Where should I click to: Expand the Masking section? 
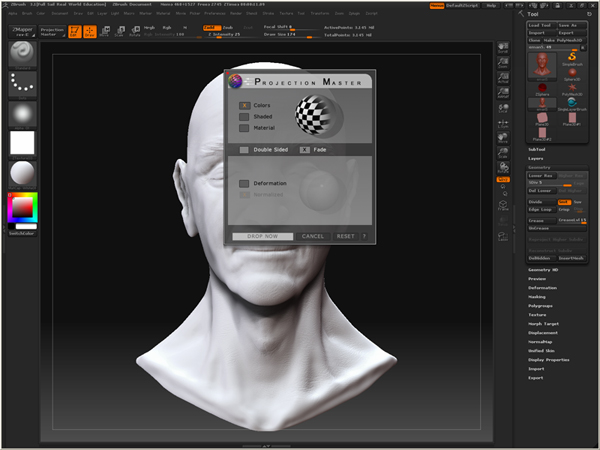(538, 297)
